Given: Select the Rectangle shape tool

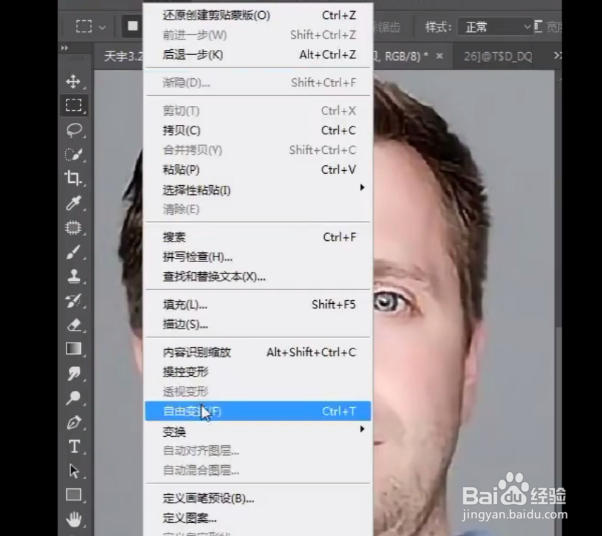Looking at the screenshot, I should tap(73, 495).
